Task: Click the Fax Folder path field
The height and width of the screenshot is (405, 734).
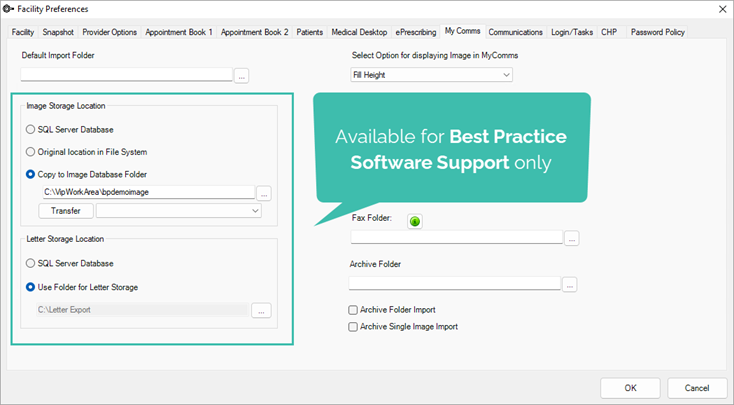Action: 456,237
